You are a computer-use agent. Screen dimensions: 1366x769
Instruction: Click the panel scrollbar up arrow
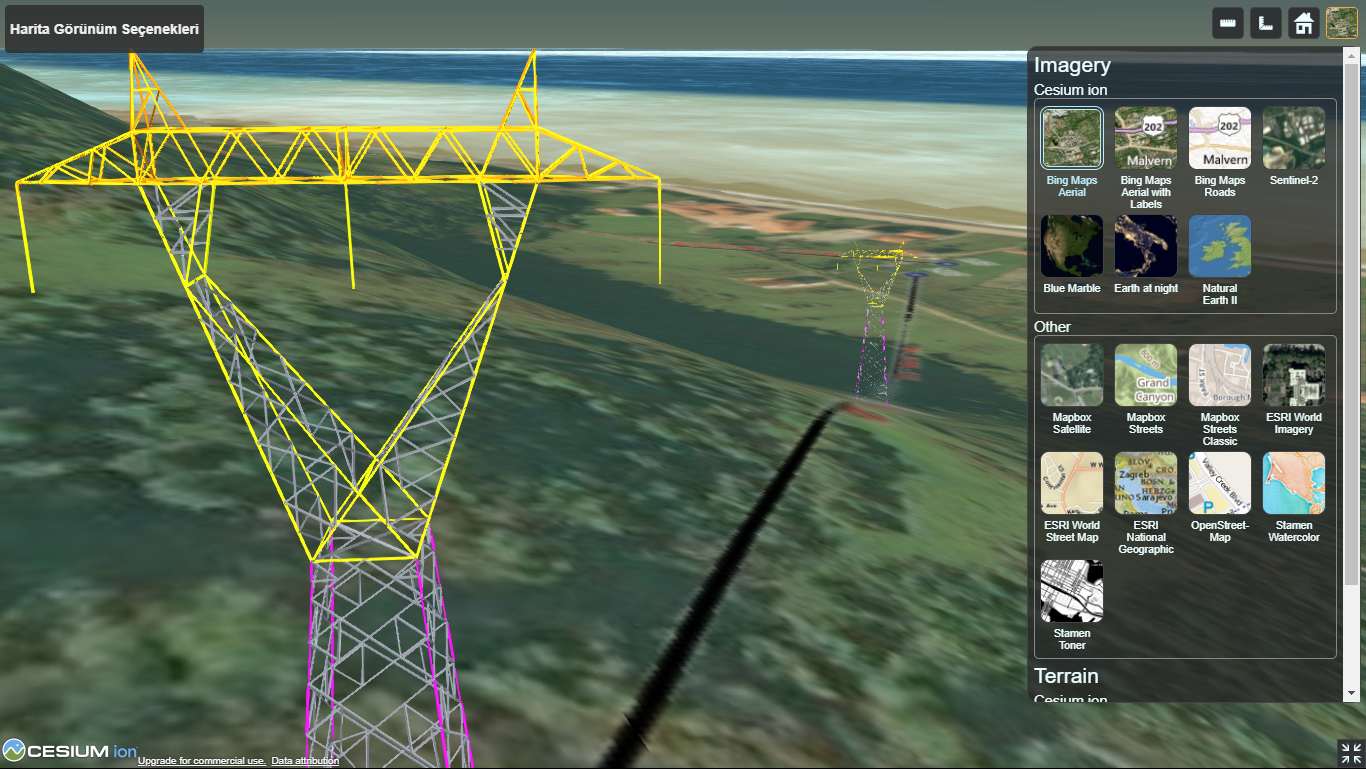(1352, 56)
